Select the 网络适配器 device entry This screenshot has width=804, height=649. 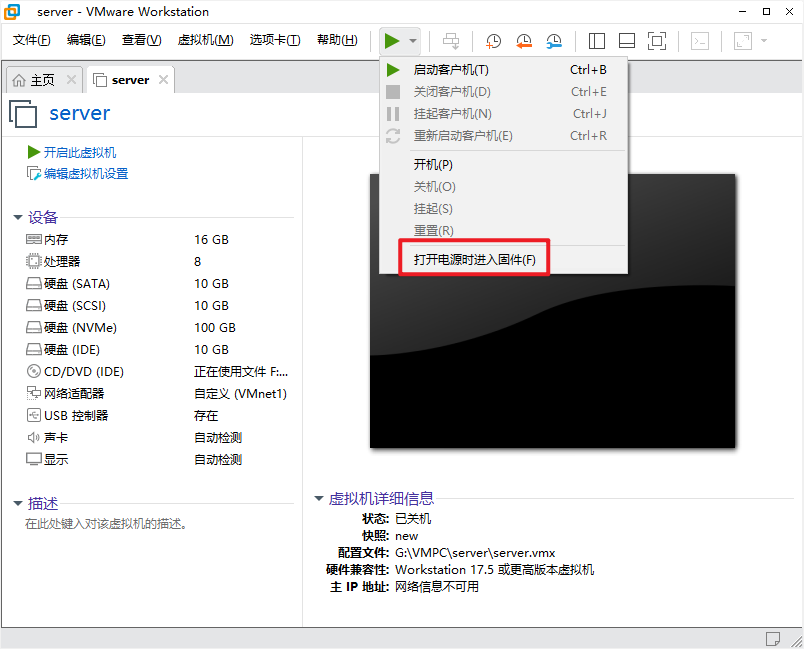click(75, 394)
